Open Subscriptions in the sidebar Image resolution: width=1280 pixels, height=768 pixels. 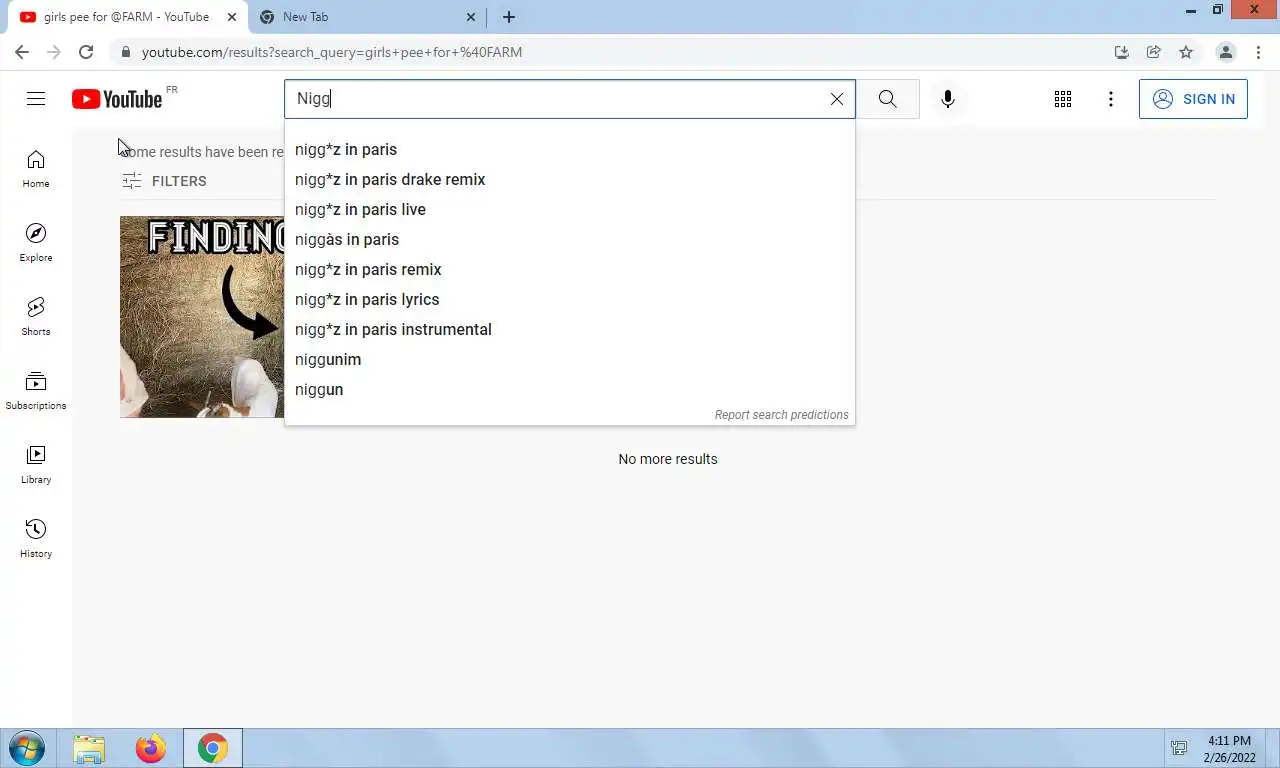click(36, 391)
